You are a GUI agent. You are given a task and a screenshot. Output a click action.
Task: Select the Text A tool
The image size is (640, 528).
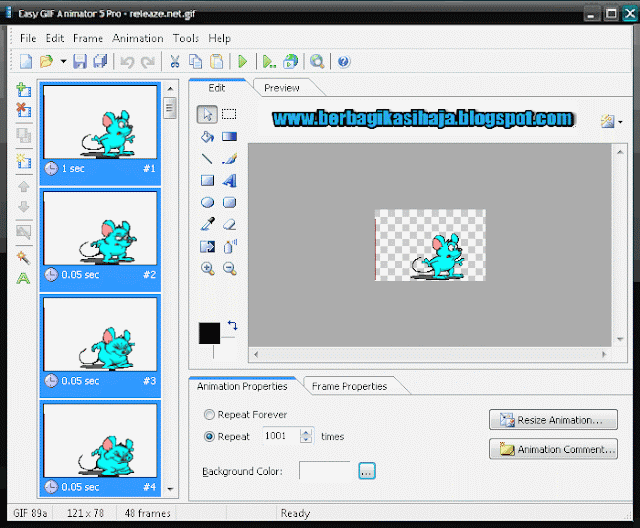229,180
